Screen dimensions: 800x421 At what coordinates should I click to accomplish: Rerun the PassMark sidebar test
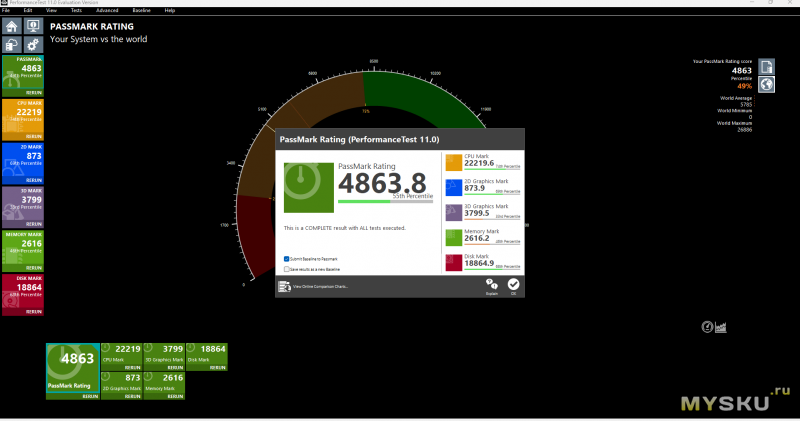tap(34, 93)
